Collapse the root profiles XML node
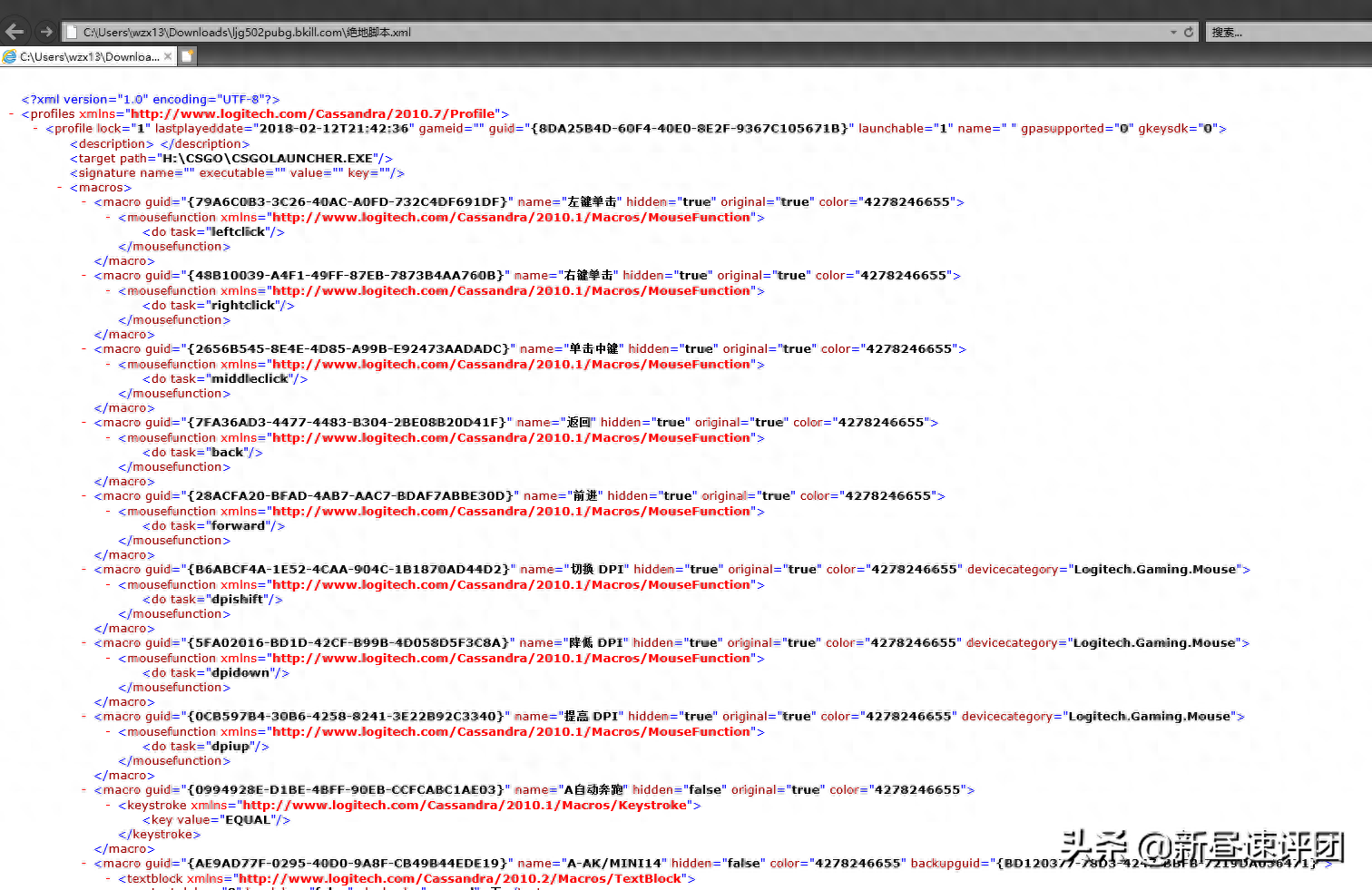Screen dimensions: 1372x890 click(11, 114)
